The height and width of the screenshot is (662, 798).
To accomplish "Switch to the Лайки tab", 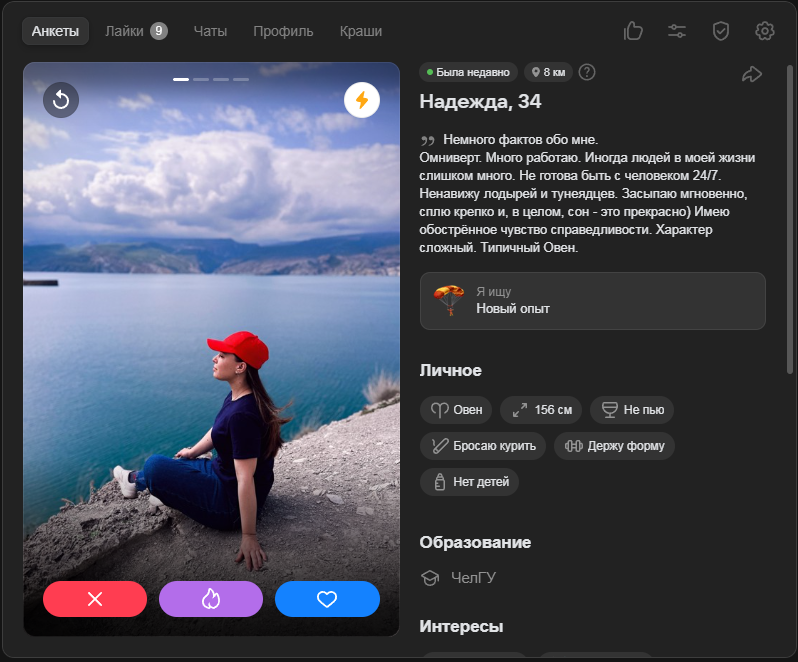I will 136,31.
